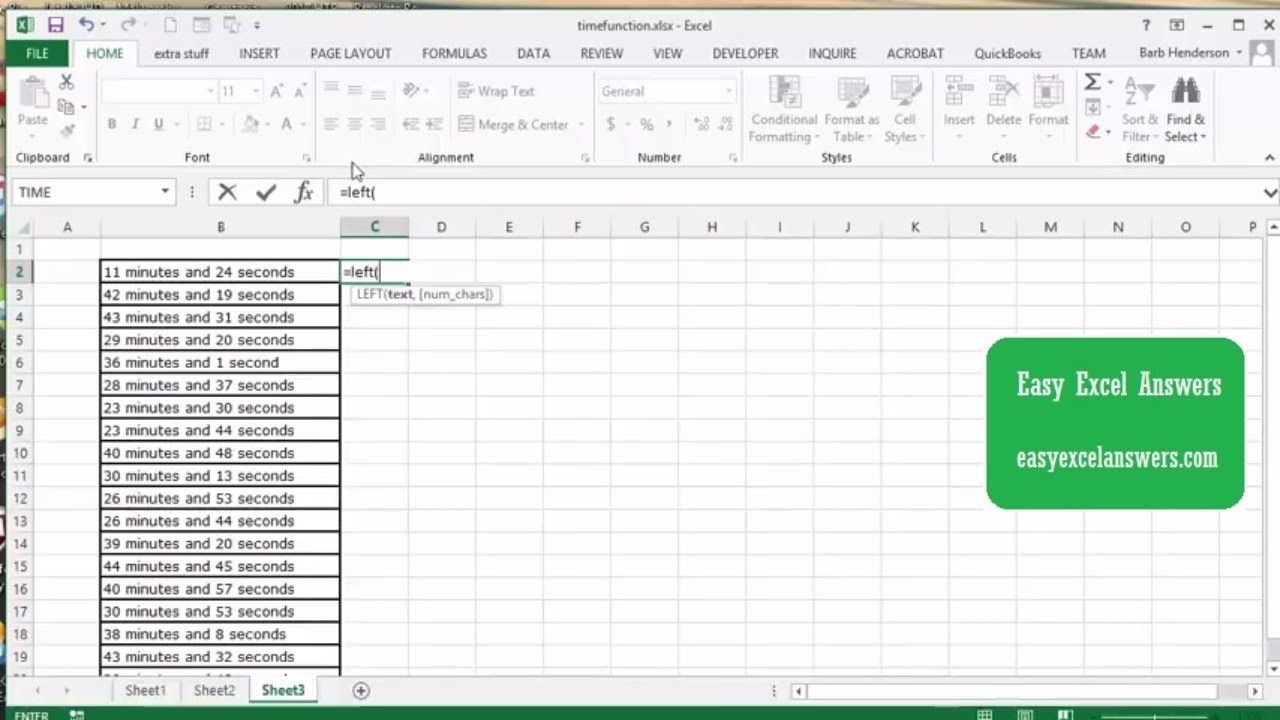Toggle Bold formatting

click(112, 124)
